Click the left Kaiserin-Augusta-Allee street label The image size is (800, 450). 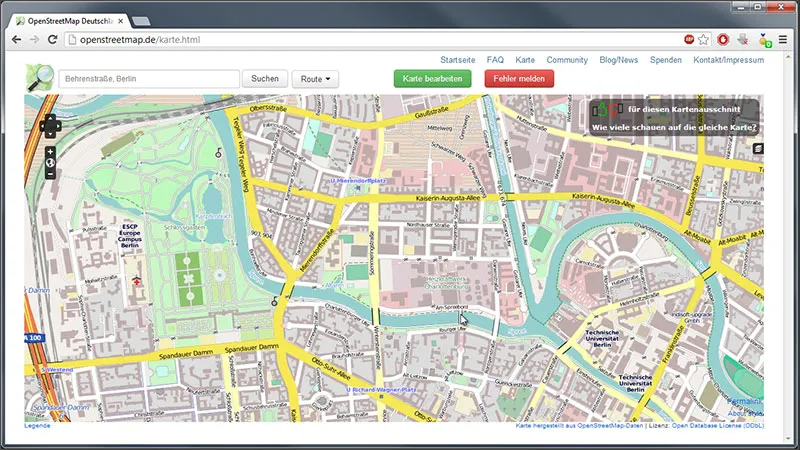[448, 198]
